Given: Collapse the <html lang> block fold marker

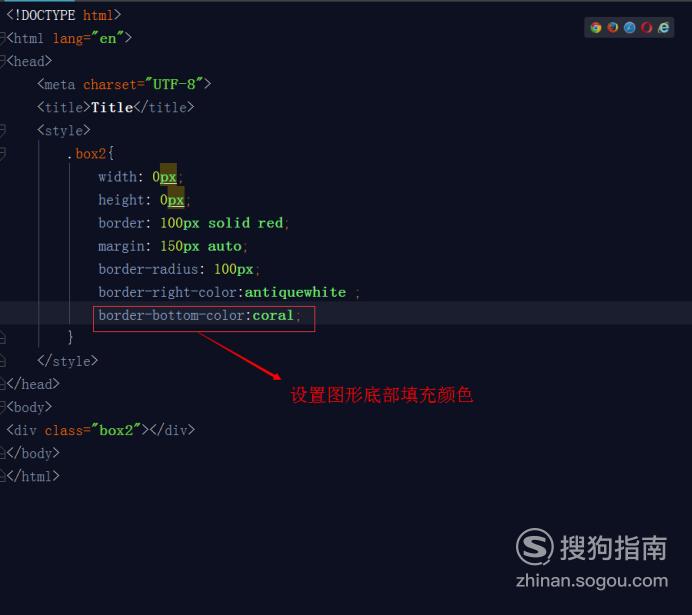Looking at the screenshot, I should pos(3,38).
